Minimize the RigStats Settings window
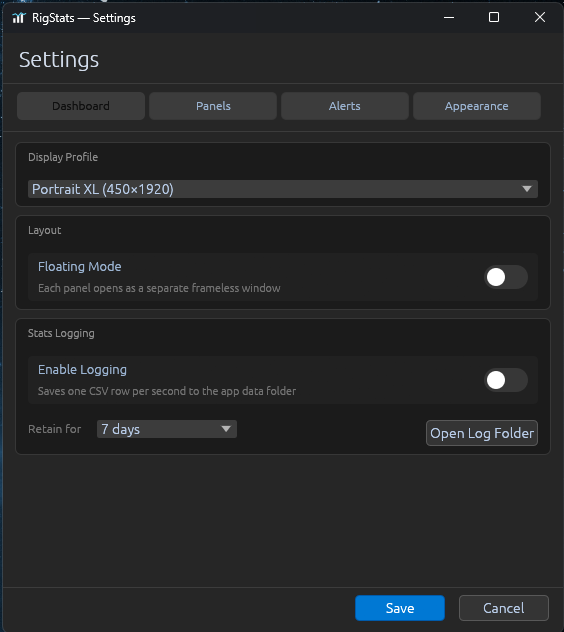This screenshot has height=632, width=564. (449, 17)
